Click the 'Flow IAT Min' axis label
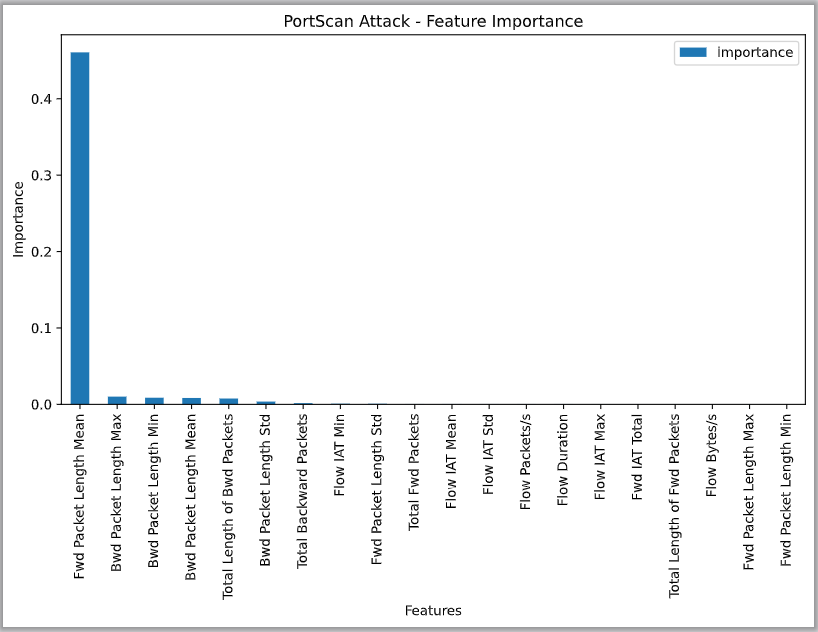Screen dimensions: 818x632 pyautogui.click(x=339, y=455)
